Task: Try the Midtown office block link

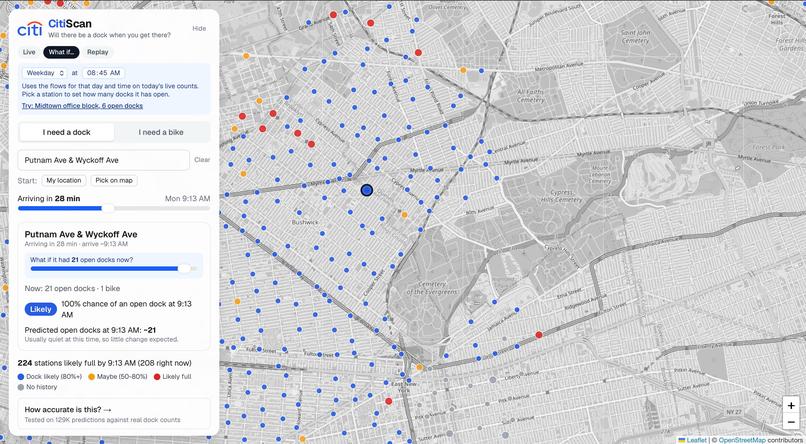Action: tap(82, 106)
